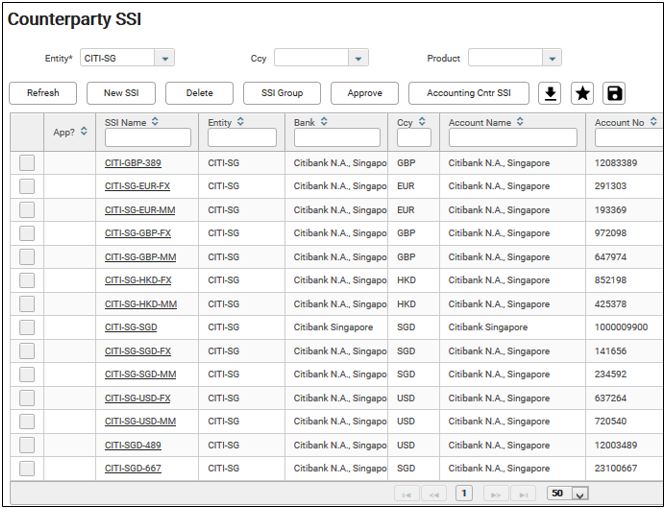Open the Product dropdown arrow
Screen dimensions: 666x509
pos(552,58)
